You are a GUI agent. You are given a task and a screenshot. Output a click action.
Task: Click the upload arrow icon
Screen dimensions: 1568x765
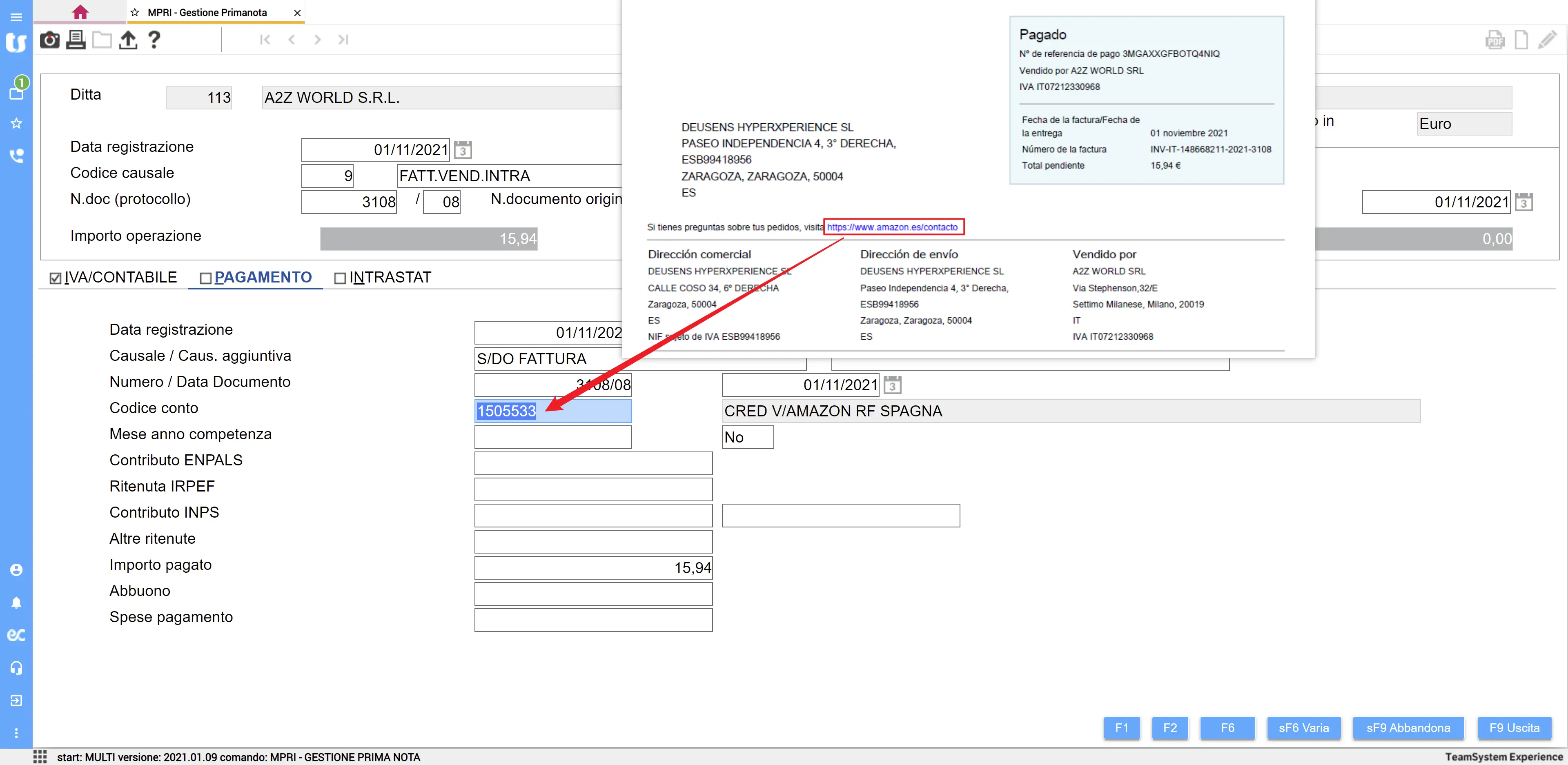point(128,40)
